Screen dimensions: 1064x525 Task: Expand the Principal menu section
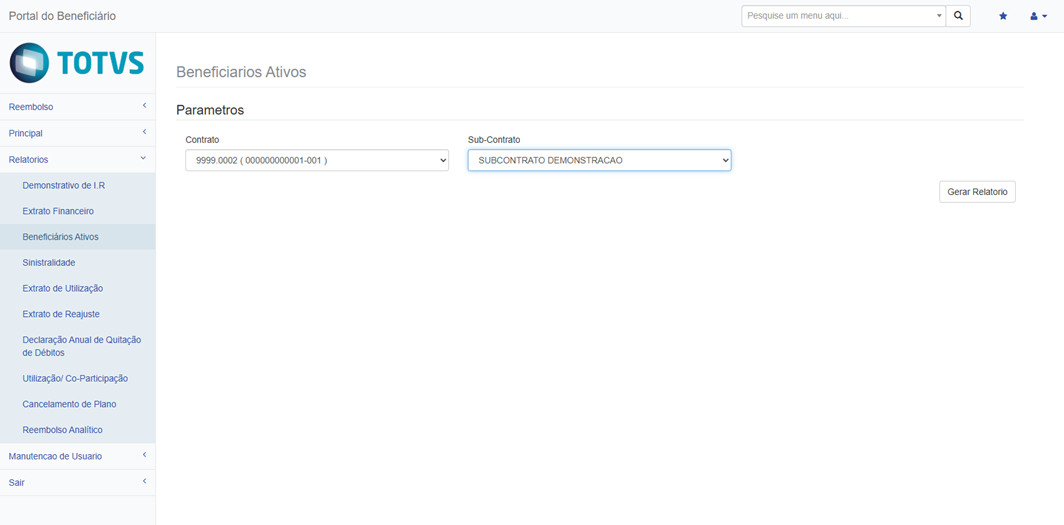pos(77,133)
